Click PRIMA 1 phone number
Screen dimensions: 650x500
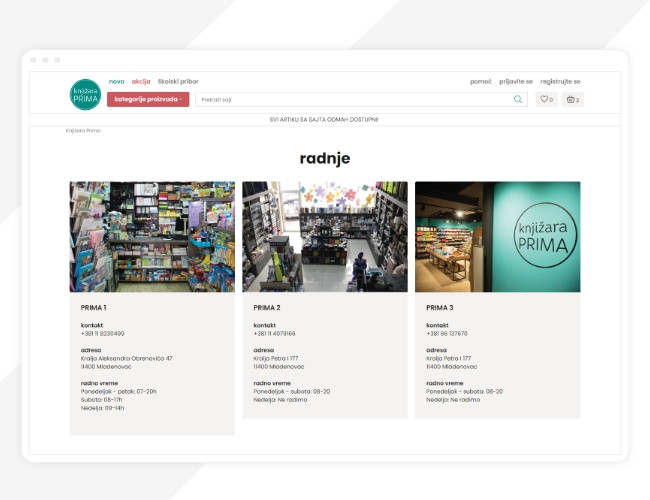[x=103, y=333]
